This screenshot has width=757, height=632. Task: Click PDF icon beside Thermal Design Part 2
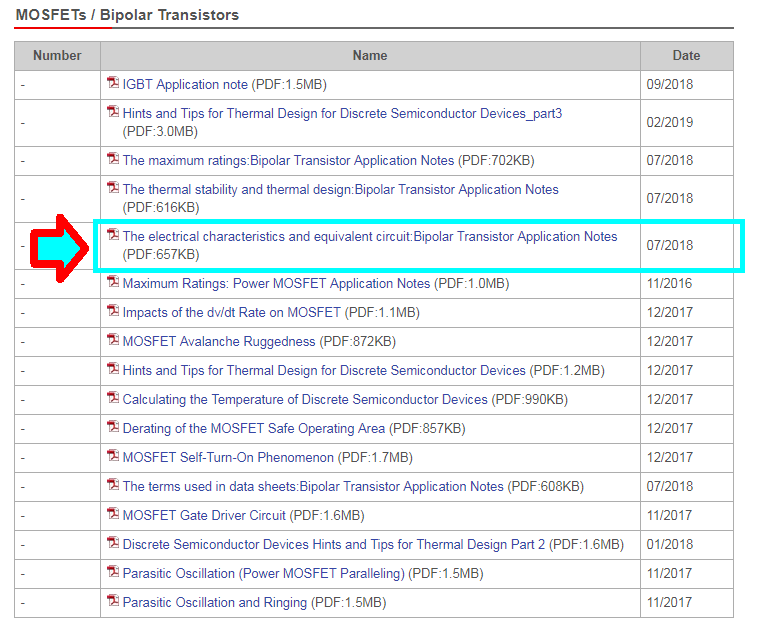tap(113, 542)
